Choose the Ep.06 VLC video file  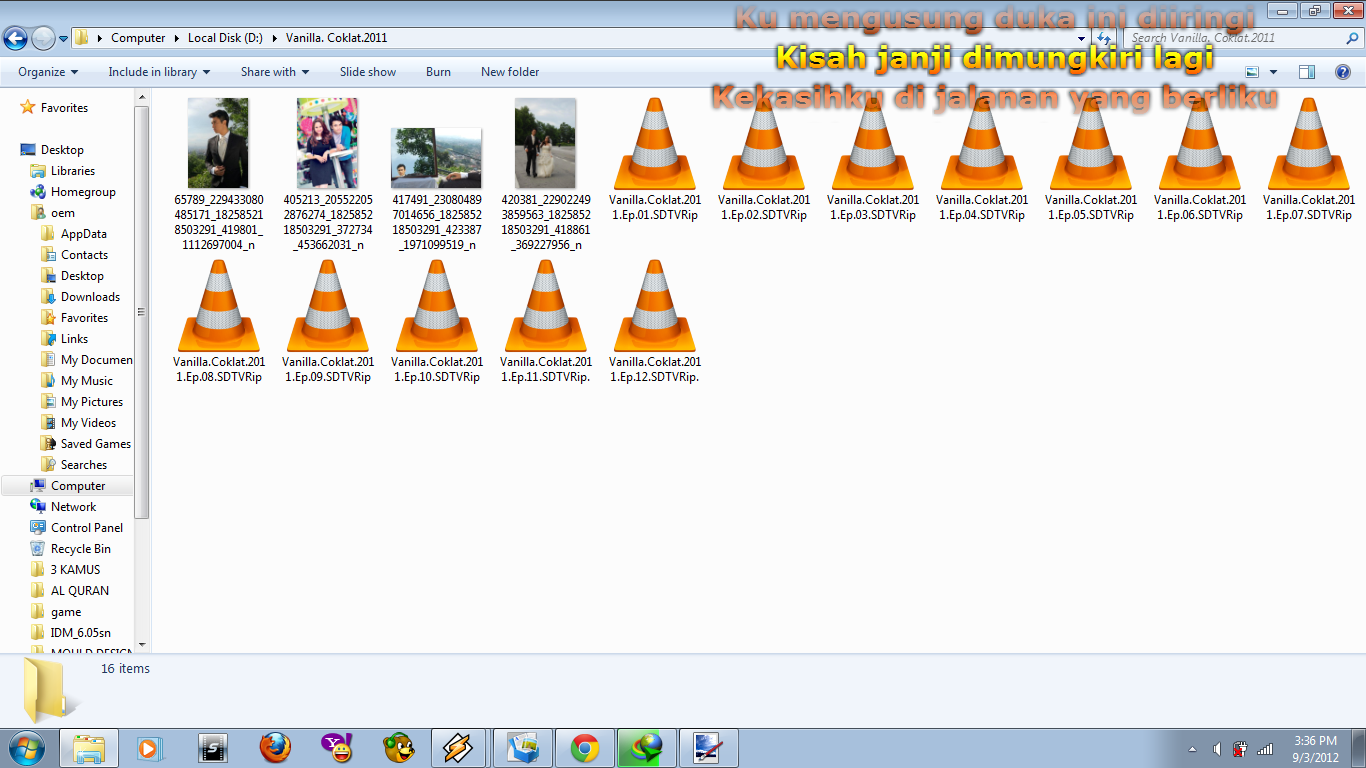coord(1200,160)
